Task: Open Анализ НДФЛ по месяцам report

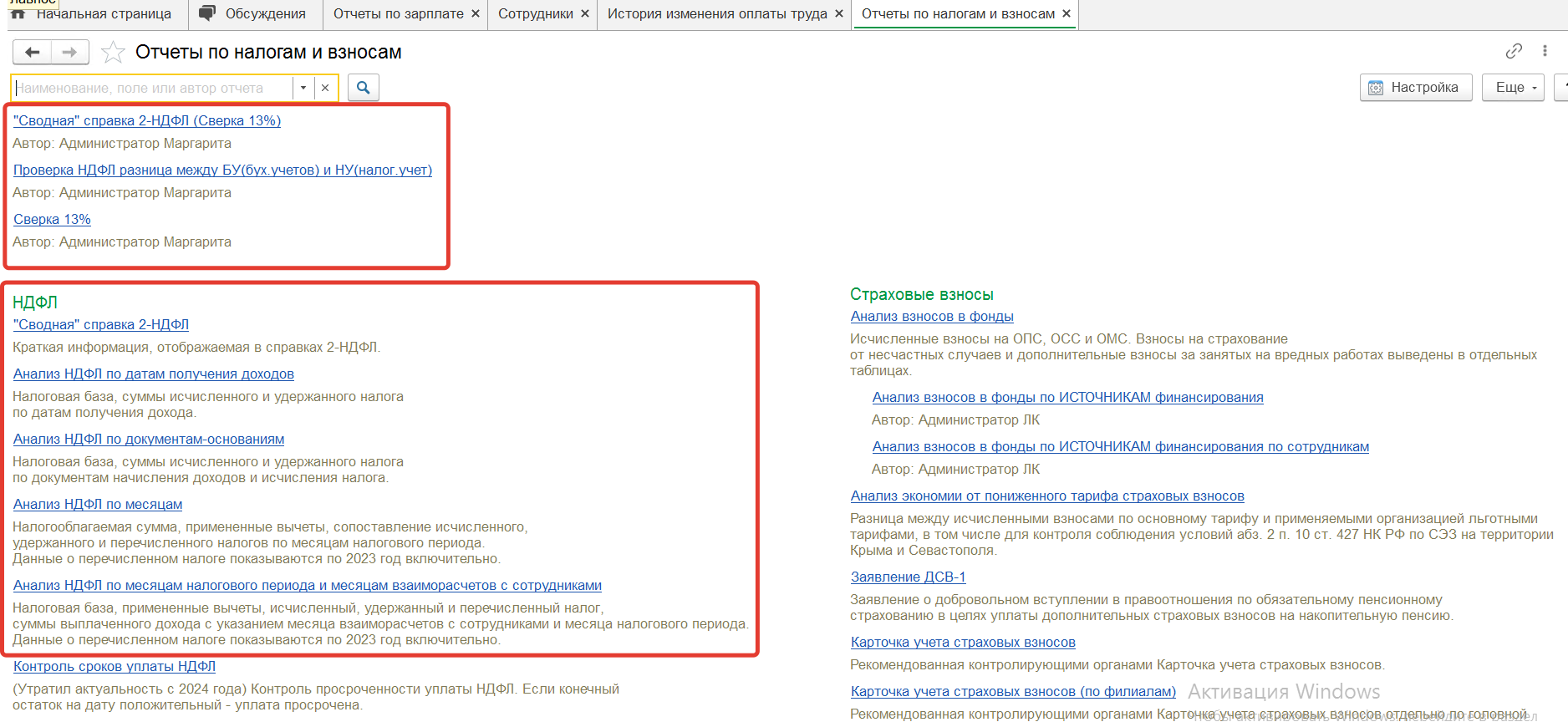Action: click(98, 505)
